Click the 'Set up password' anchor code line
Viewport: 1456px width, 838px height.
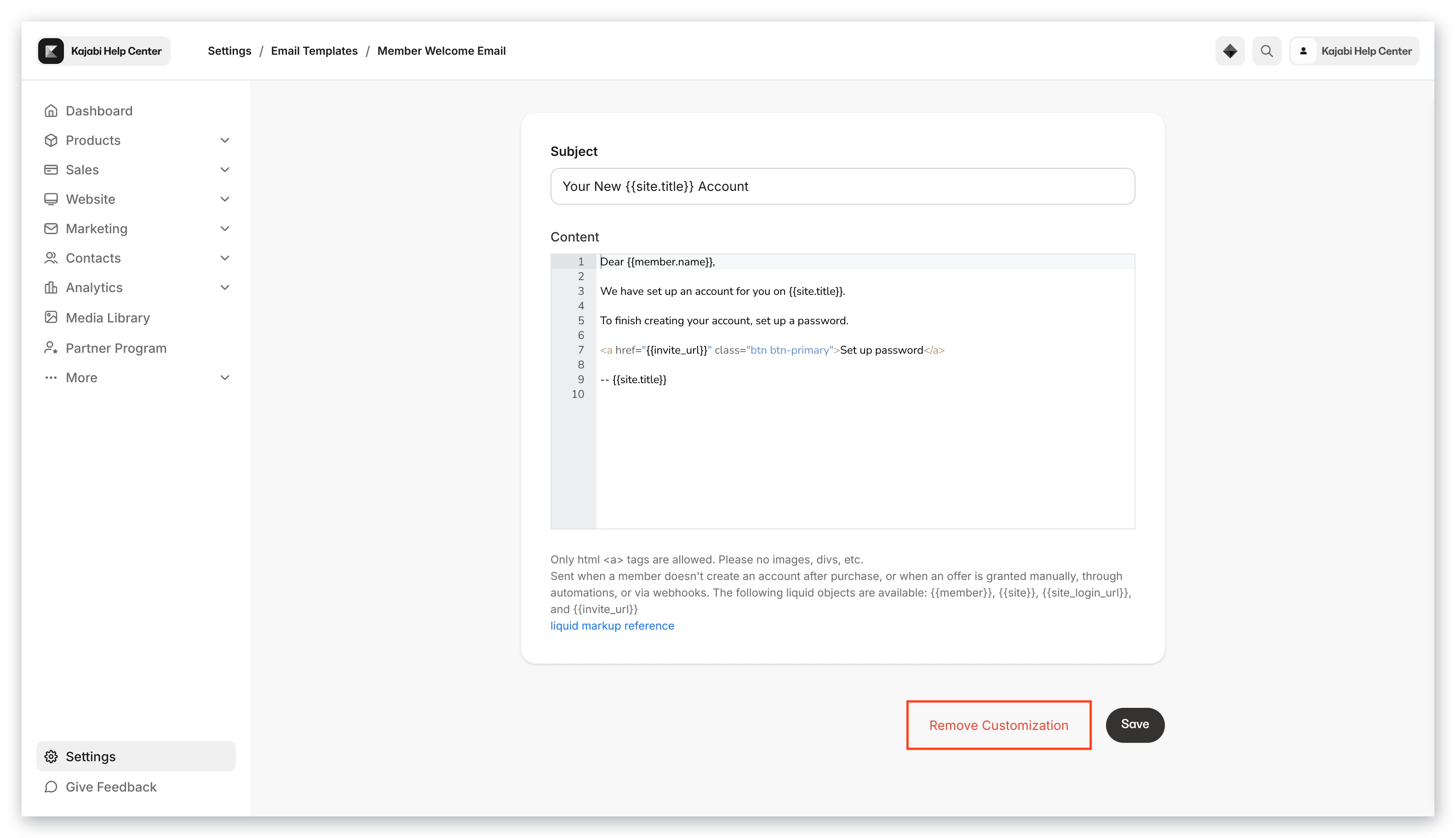772,350
